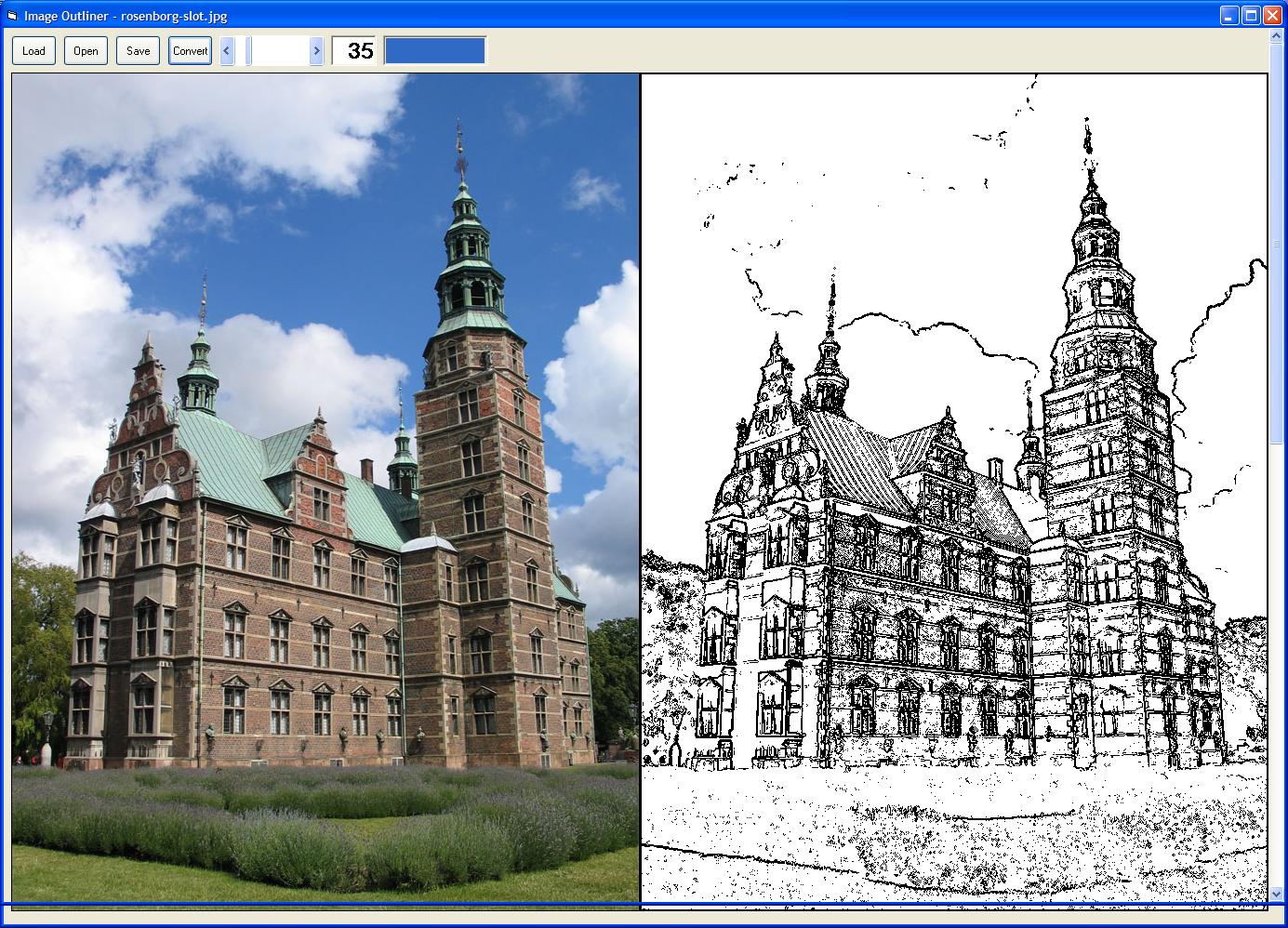1288x928 pixels.
Task: Increase threshold with the right slider arrow
Action: point(316,51)
